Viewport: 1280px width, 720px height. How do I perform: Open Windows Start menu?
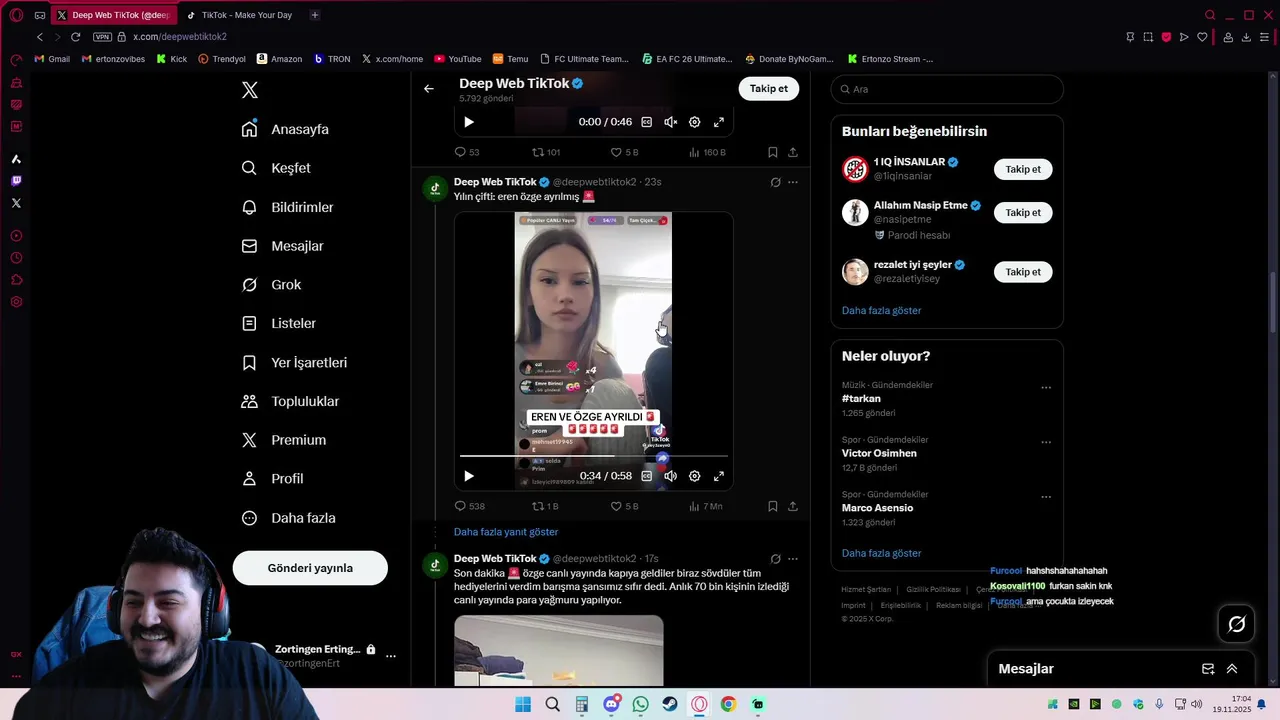coord(523,705)
